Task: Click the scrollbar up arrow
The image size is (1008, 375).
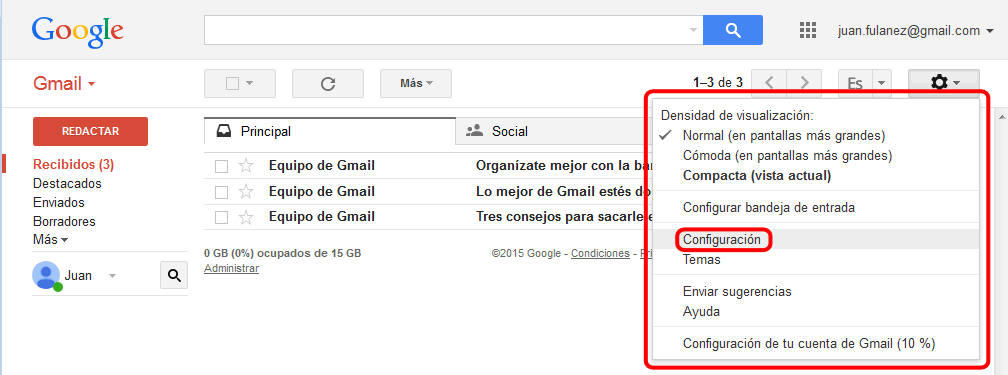Action: tap(1002, 116)
